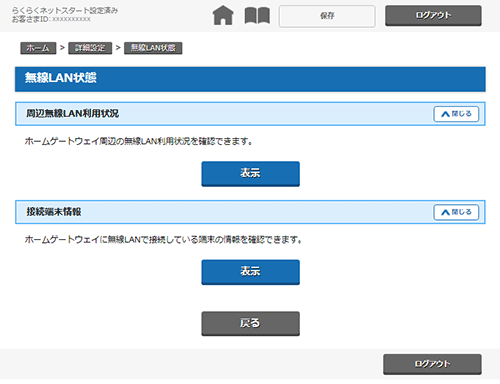Click the bottom ログアウト button
The height and width of the screenshot is (384, 500).
point(432,364)
